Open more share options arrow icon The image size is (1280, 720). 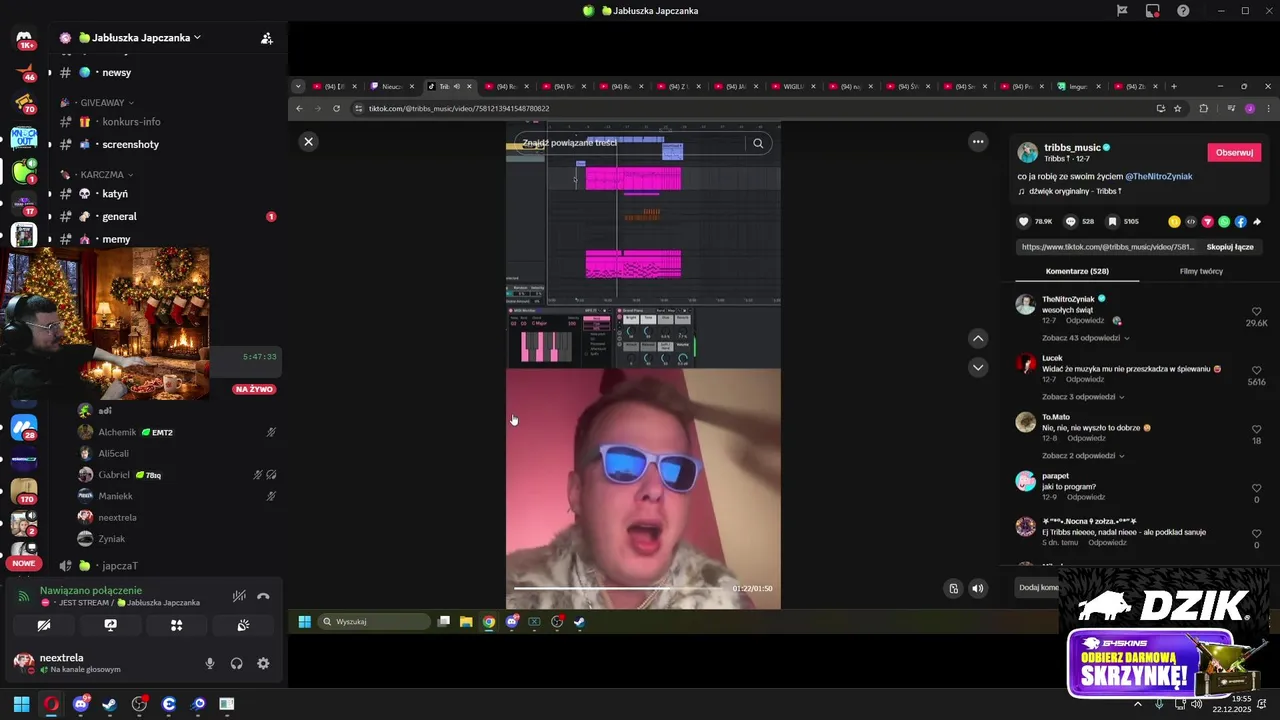(1257, 222)
